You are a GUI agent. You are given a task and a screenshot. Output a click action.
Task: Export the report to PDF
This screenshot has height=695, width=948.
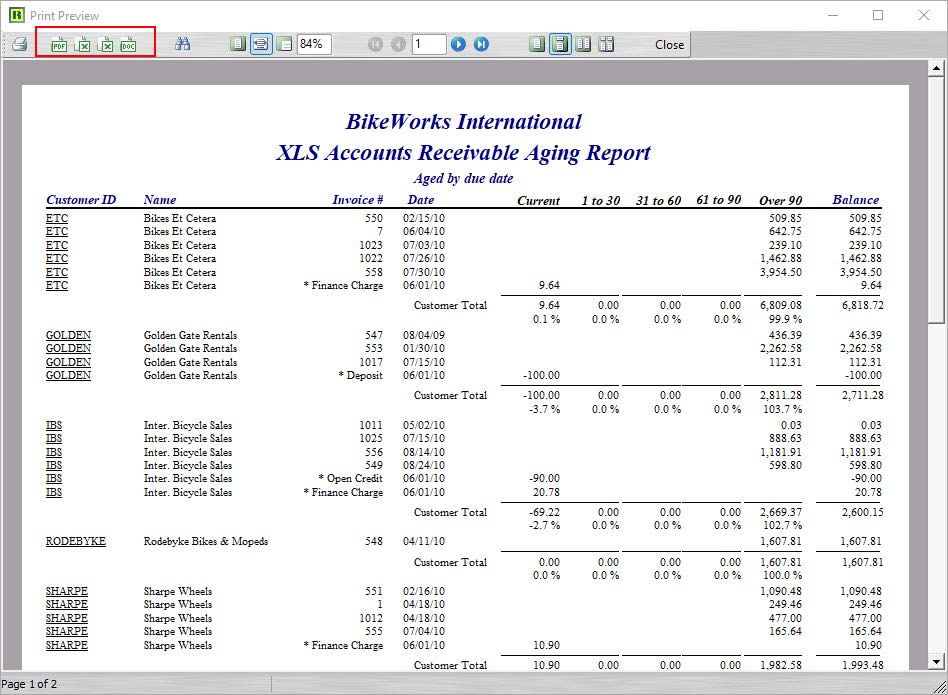pos(59,44)
